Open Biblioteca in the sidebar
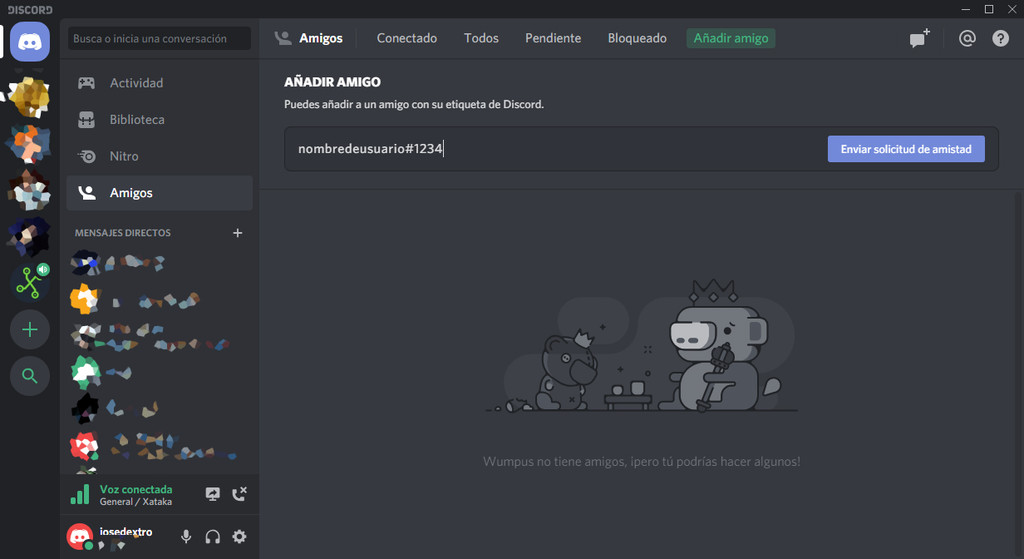The image size is (1024, 559). tap(159, 120)
